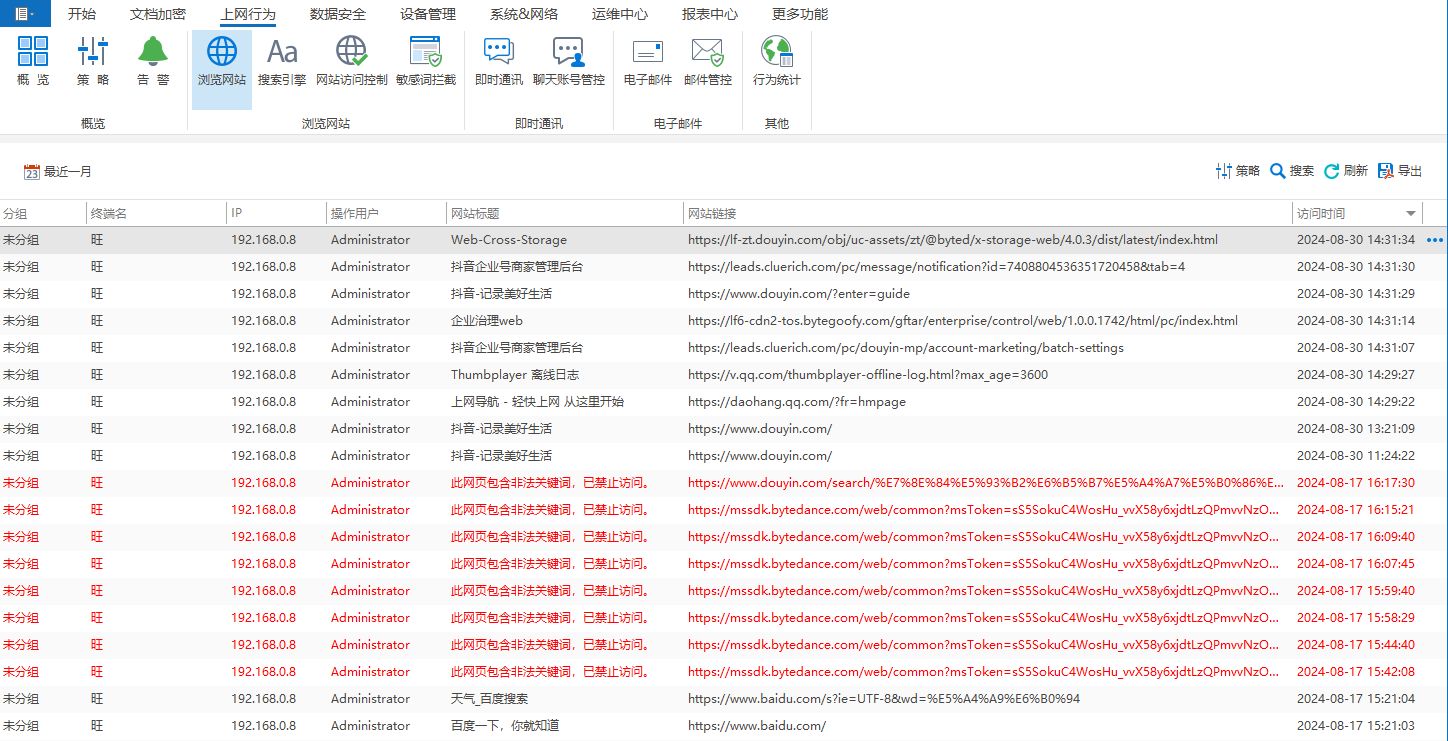This screenshot has height=741, width=1448.
Task: Click the 策略 button above the table
Action: click(1238, 171)
